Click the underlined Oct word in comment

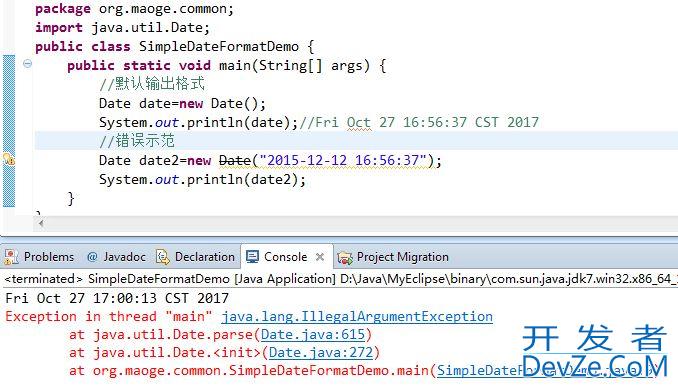pos(359,122)
